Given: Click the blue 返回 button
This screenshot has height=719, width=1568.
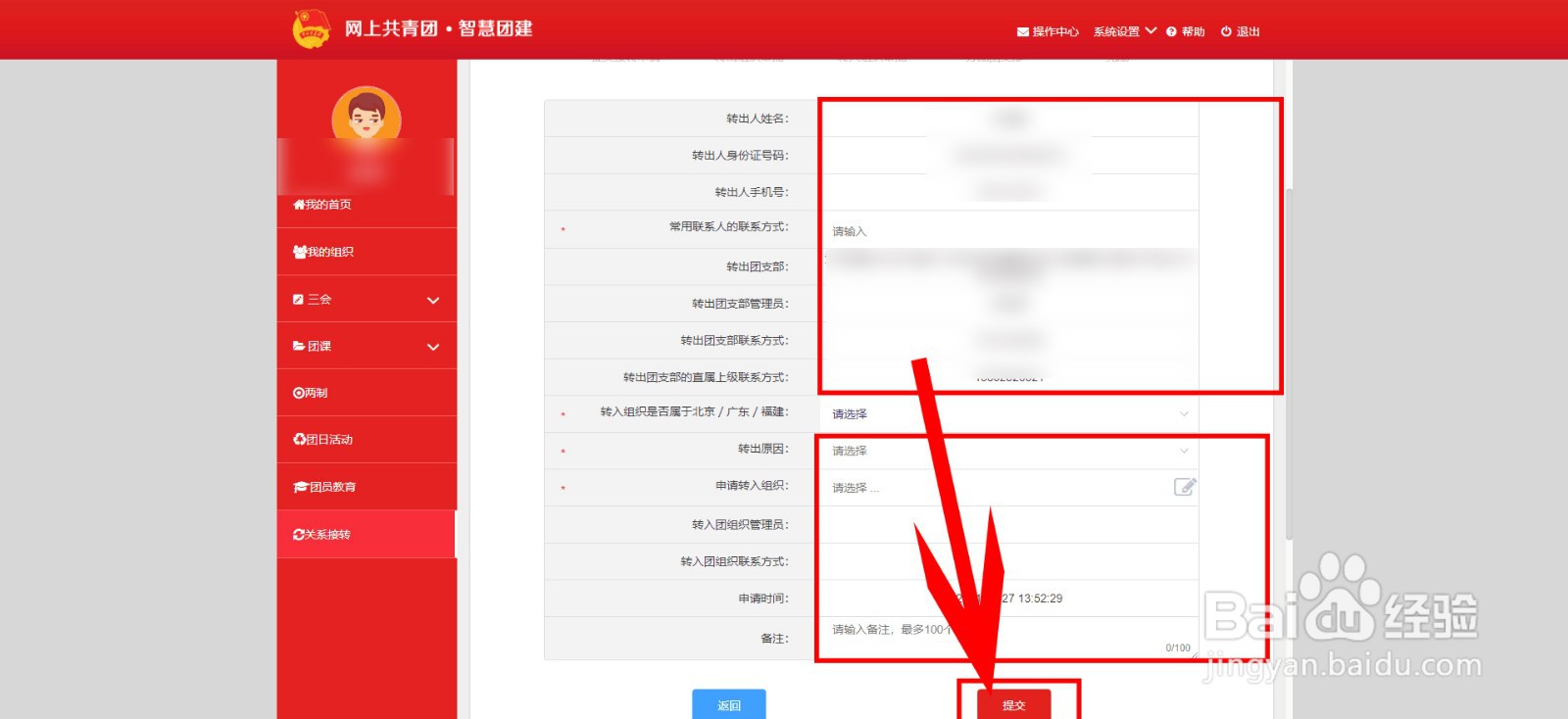Looking at the screenshot, I should point(729,704).
